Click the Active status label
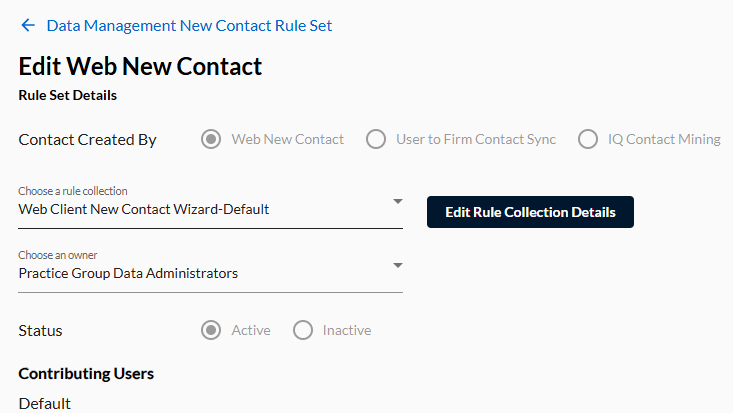Viewport: 733px width, 413px height. click(x=251, y=330)
